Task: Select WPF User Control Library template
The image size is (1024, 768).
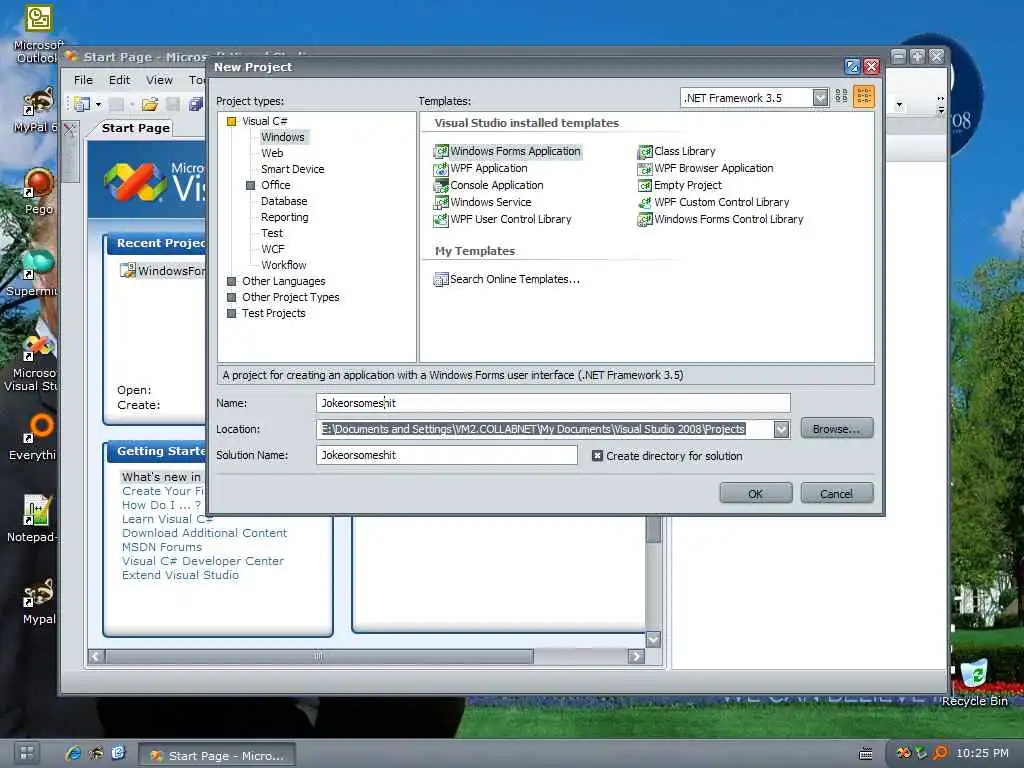Action: click(502, 219)
